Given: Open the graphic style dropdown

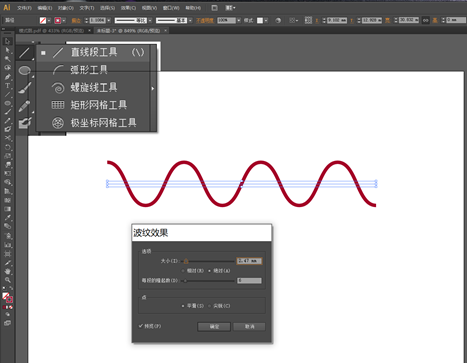Looking at the screenshot, I should (x=266, y=21).
